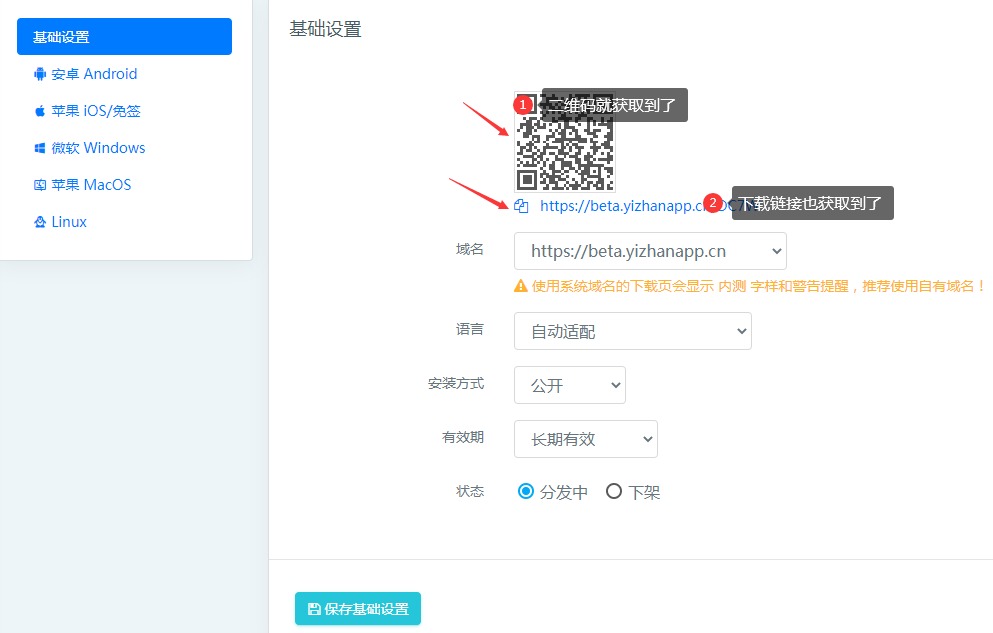Click the Android robot icon
This screenshot has height=633, width=993.
pyautogui.click(x=40, y=74)
